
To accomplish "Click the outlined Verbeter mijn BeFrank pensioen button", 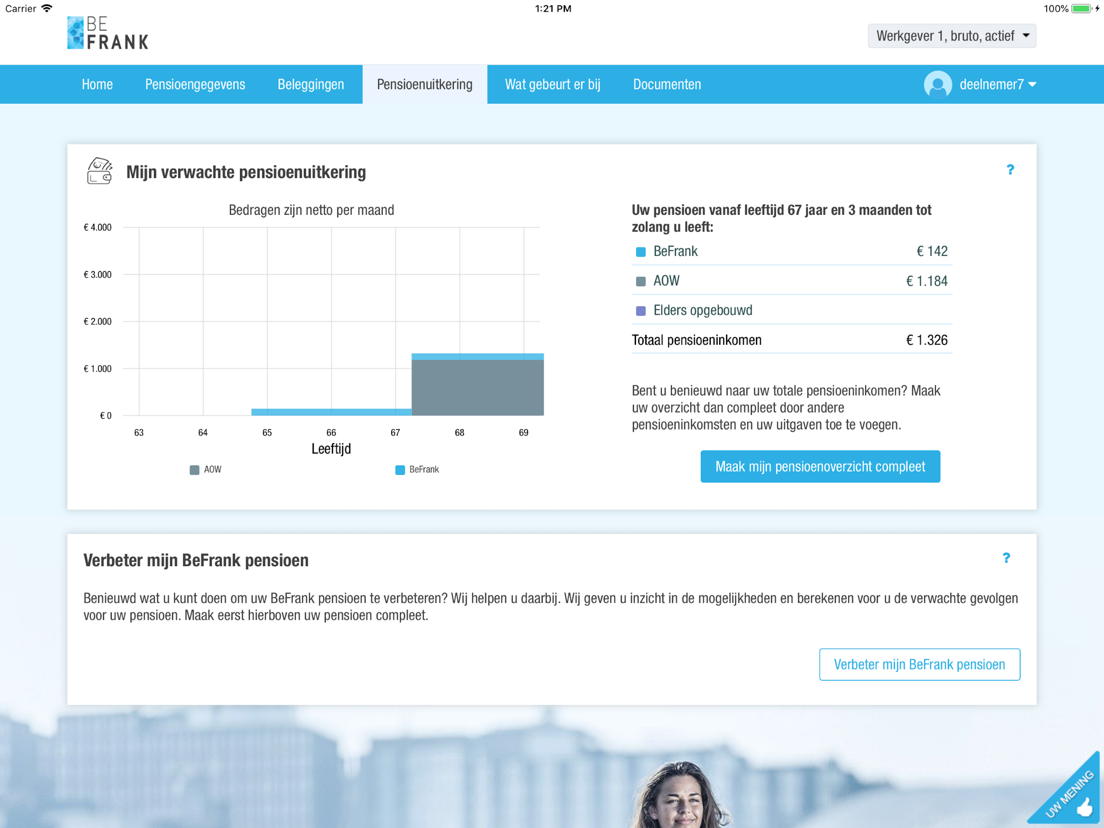I will point(920,665).
